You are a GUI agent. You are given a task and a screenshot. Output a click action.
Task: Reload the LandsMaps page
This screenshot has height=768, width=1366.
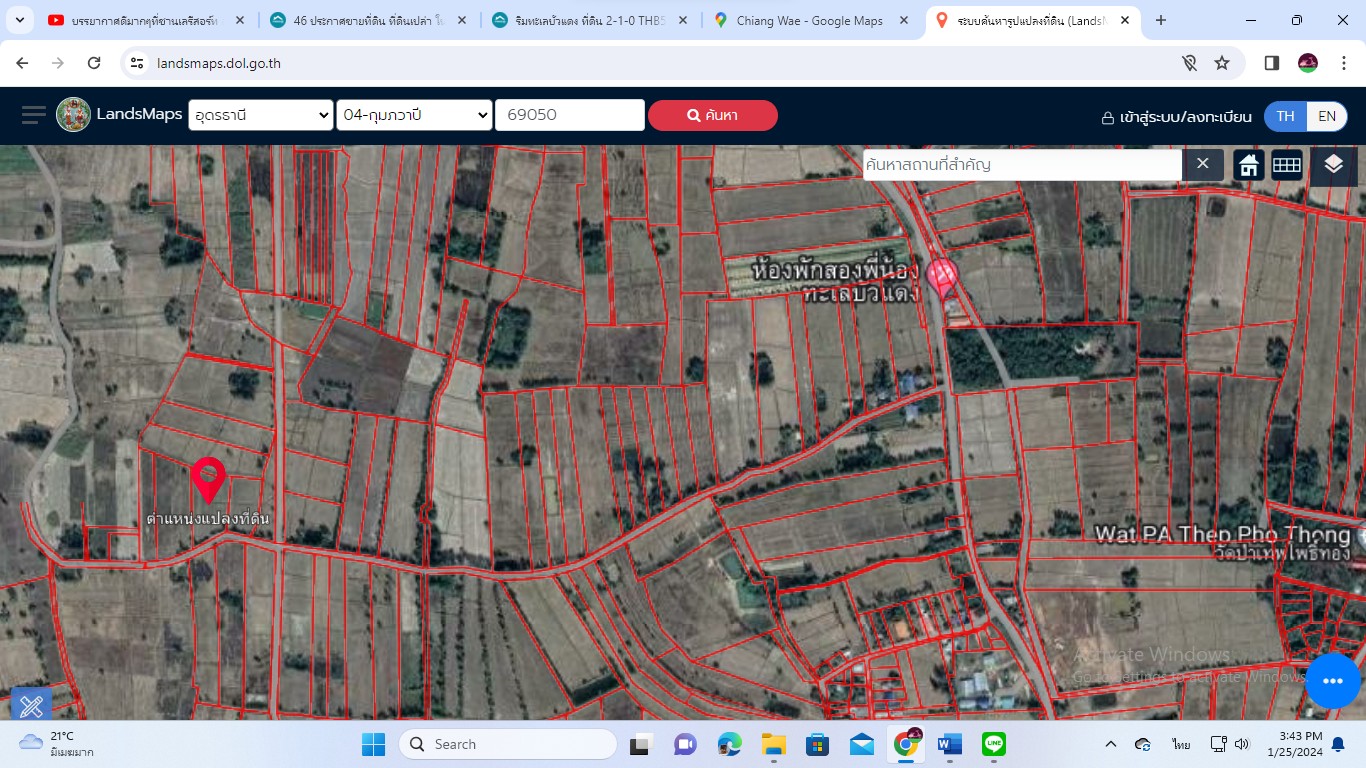[x=94, y=63]
